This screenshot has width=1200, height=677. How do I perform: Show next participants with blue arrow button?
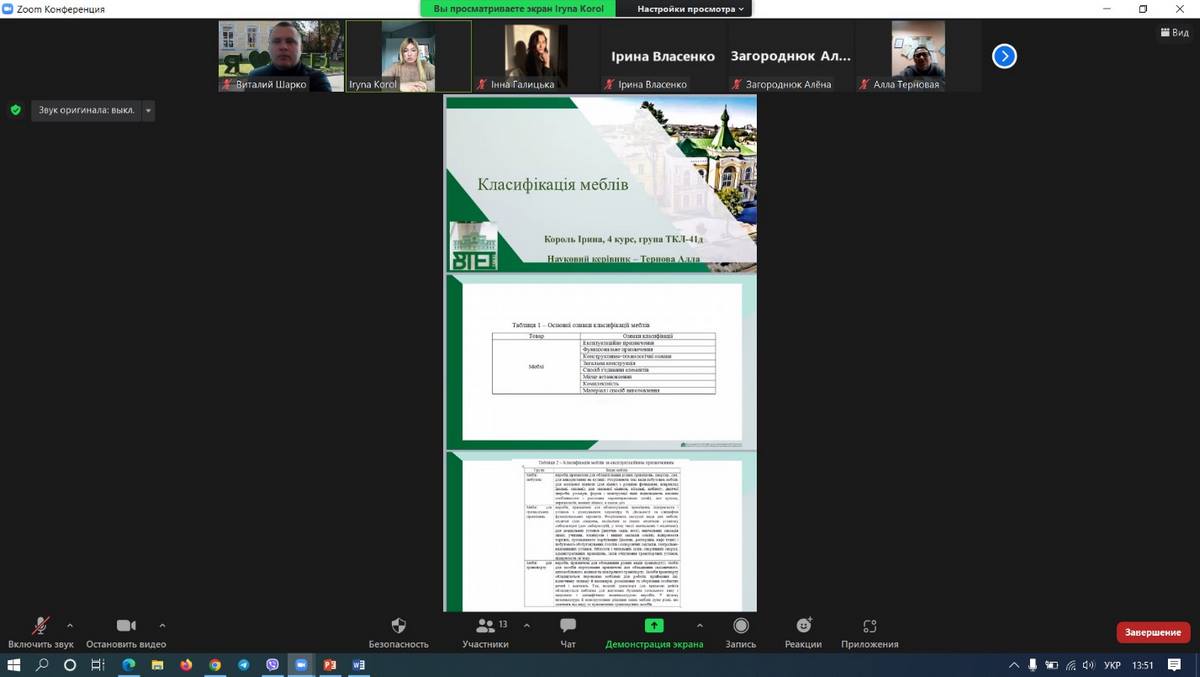(x=1004, y=56)
